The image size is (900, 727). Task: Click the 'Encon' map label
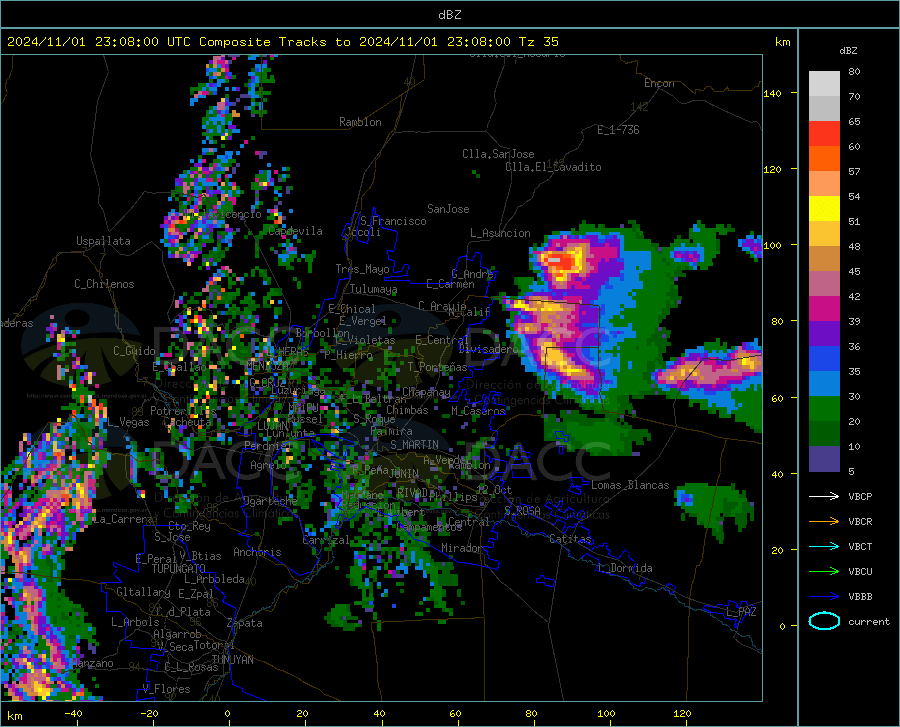pos(659,83)
